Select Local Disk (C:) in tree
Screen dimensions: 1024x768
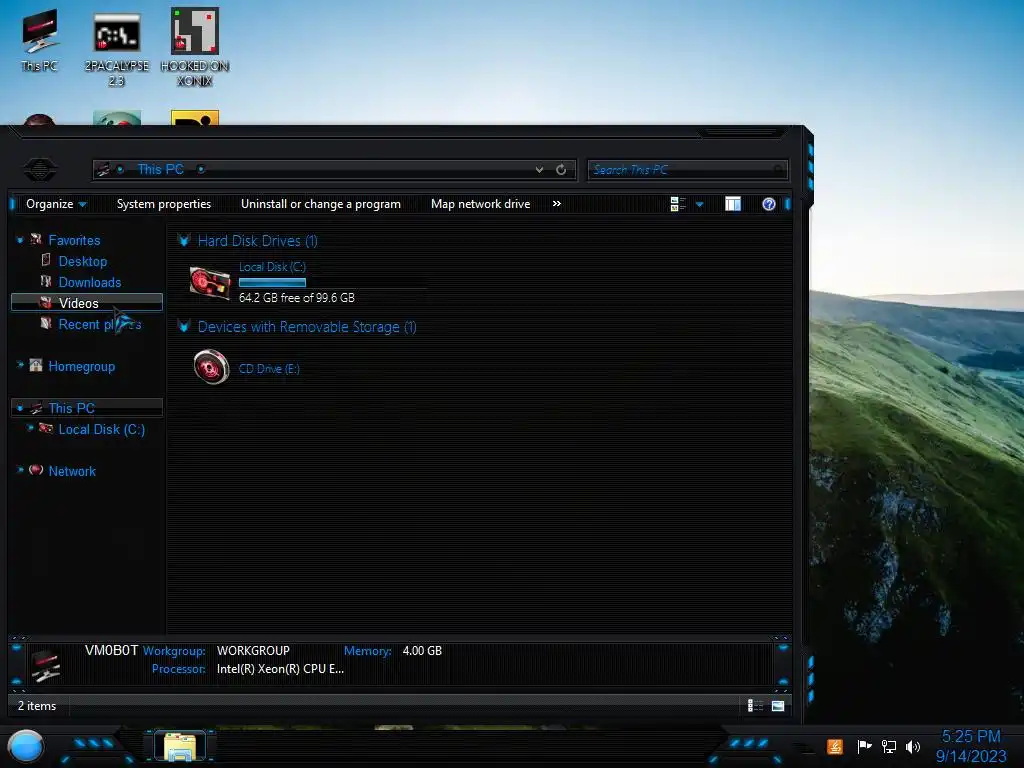pos(102,429)
